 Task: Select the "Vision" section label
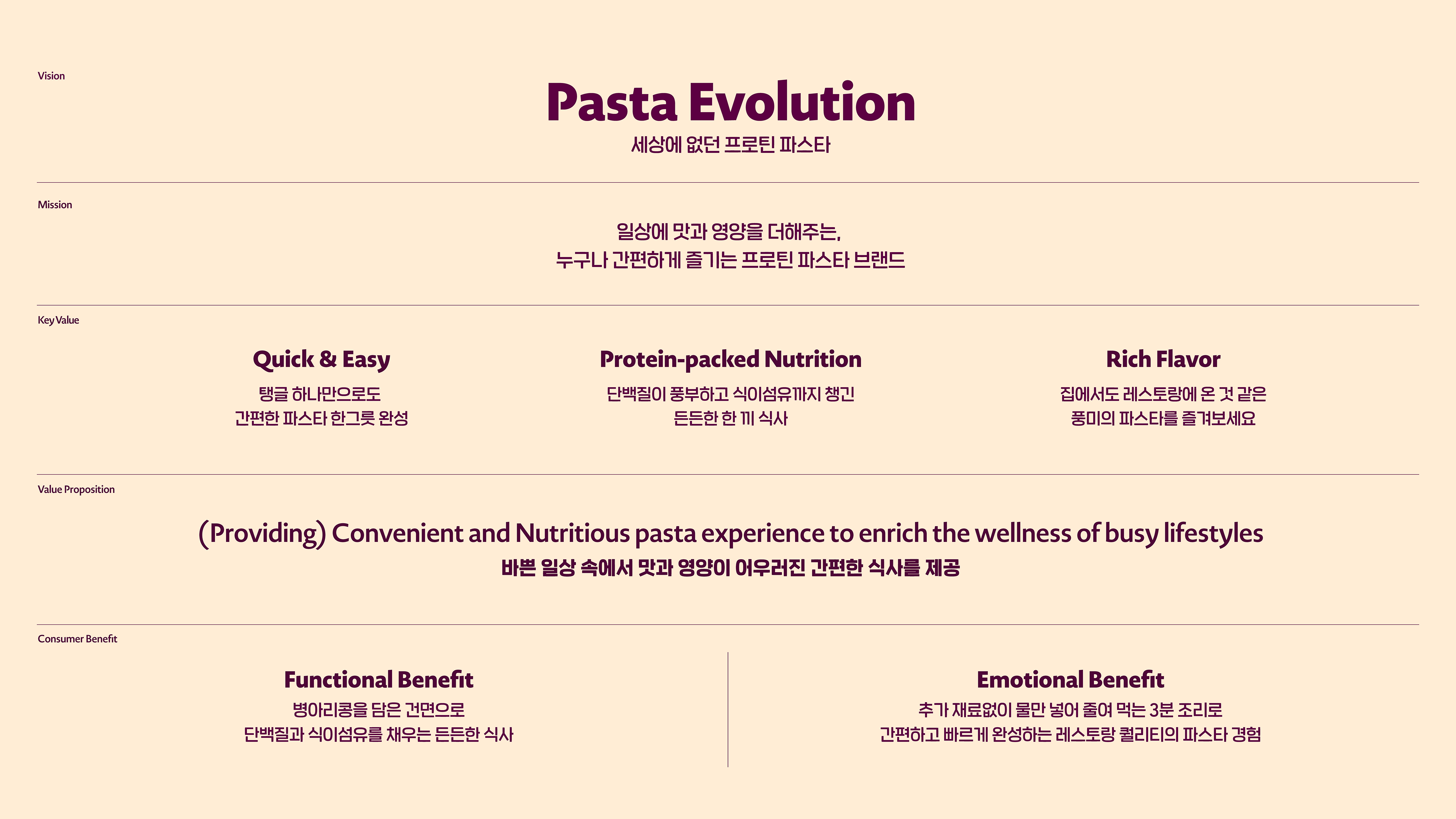click(52, 76)
